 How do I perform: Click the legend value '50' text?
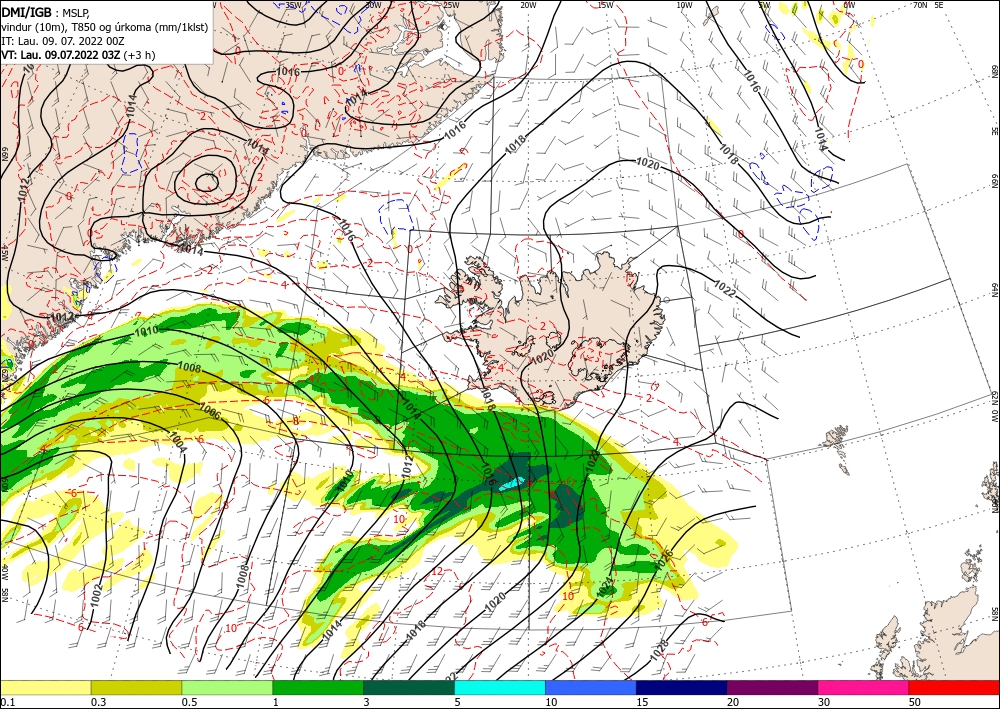[913, 702]
